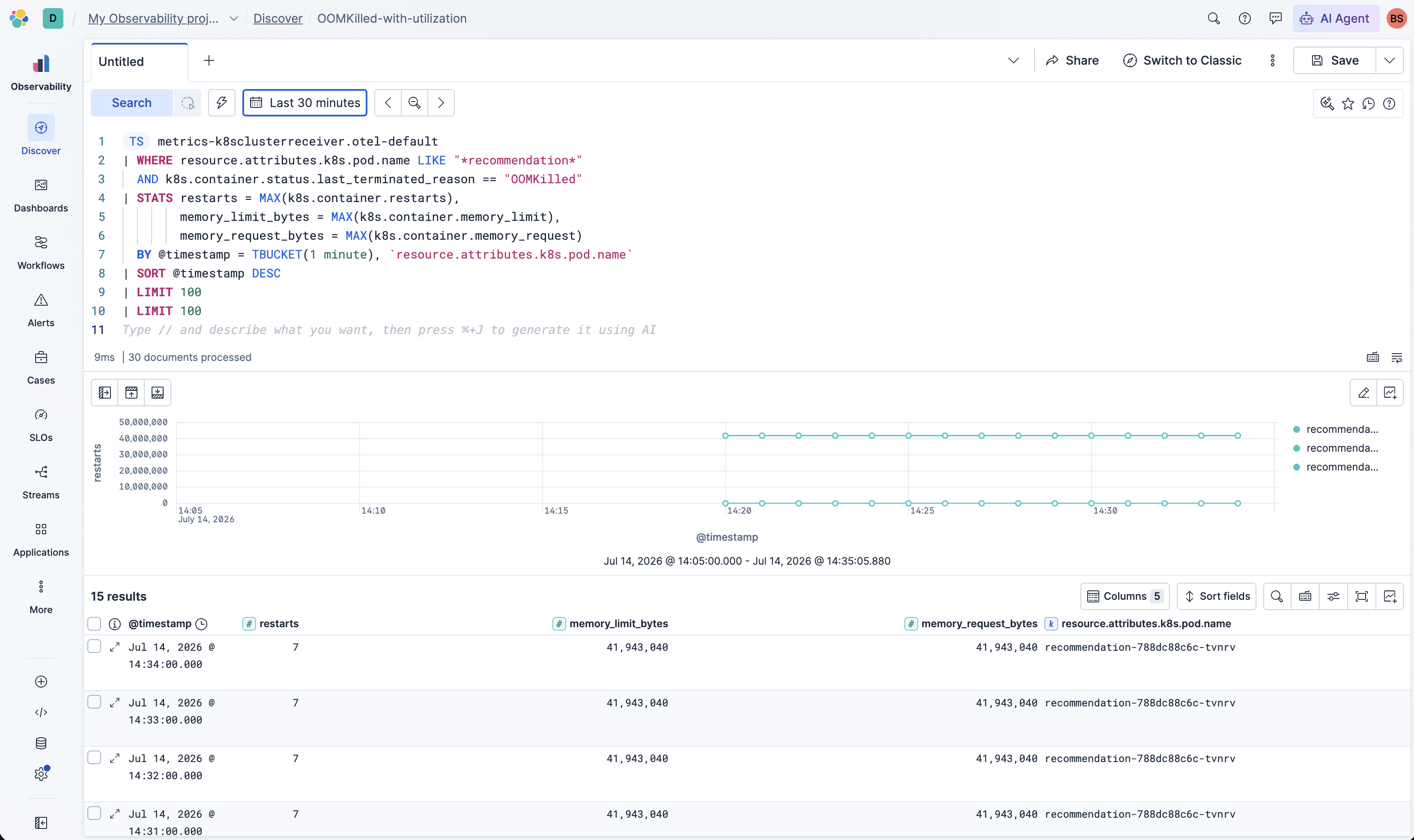Search within the results table
This screenshot has height=840, width=1414.
pyautogui.click(x=1277, y=596)
